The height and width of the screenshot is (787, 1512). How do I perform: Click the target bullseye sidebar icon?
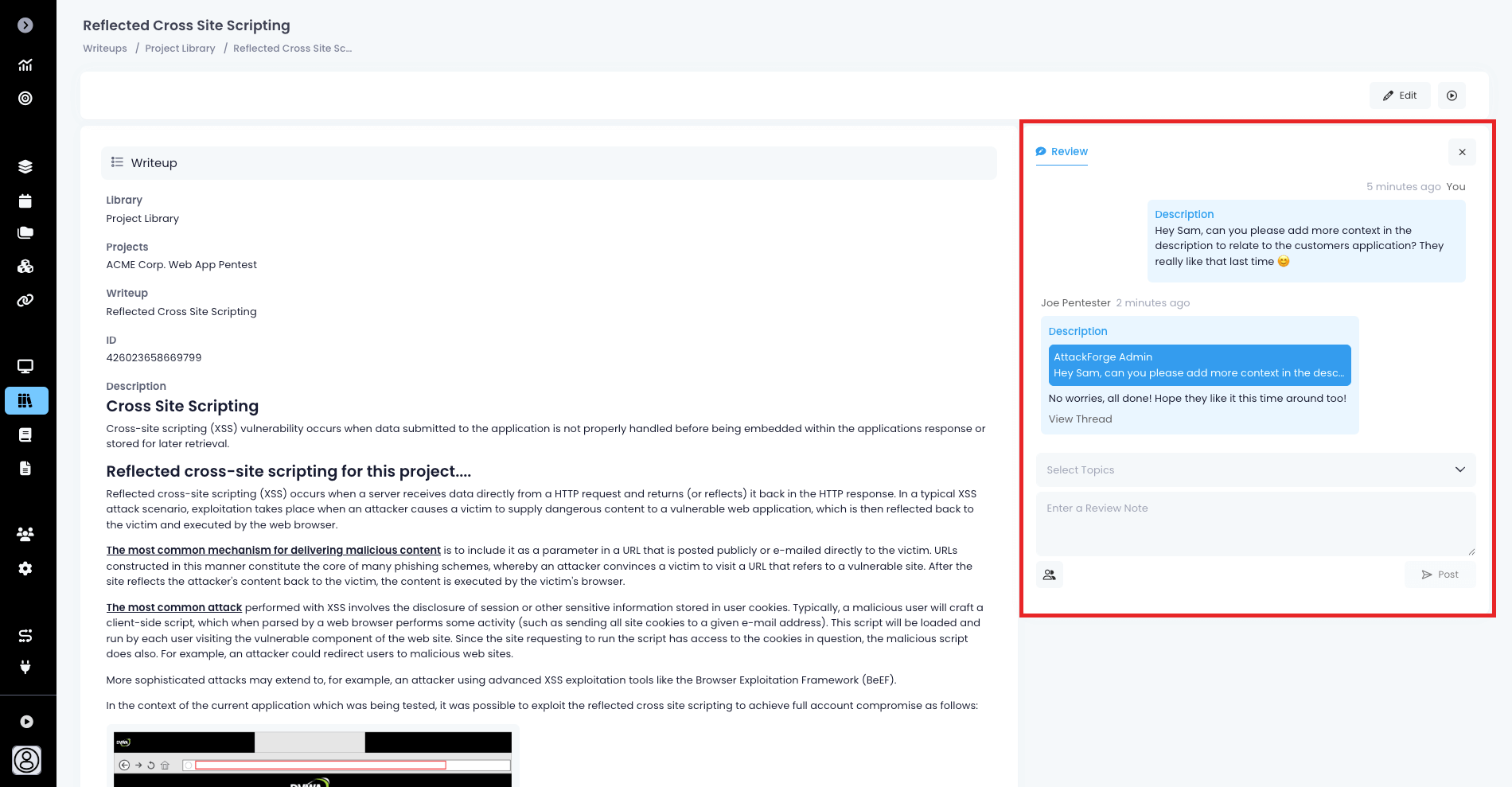25,99
